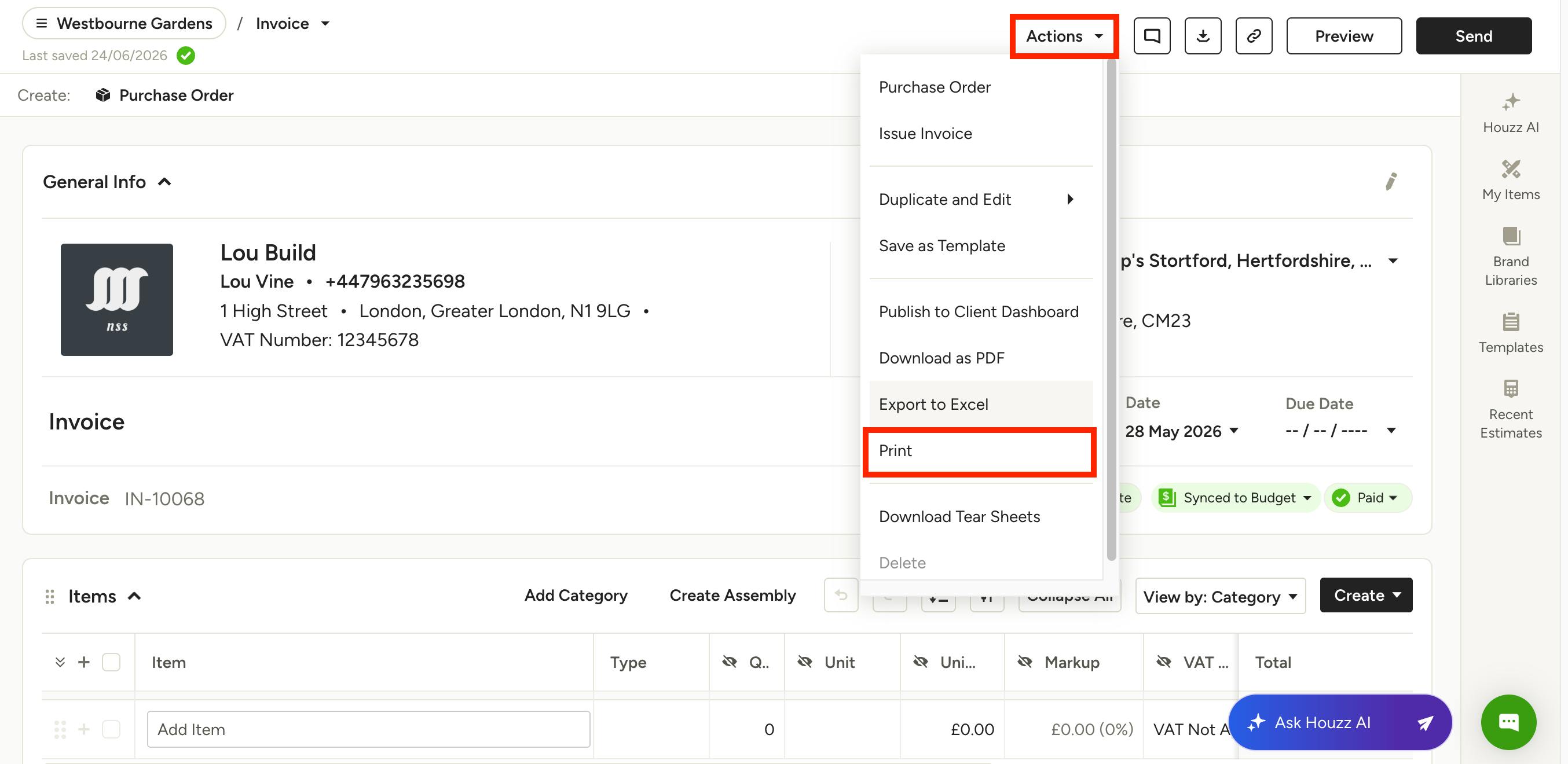Click the plus icon in Add Item row
This screenshot has height=764, width=1568.
tap(84, 729)
